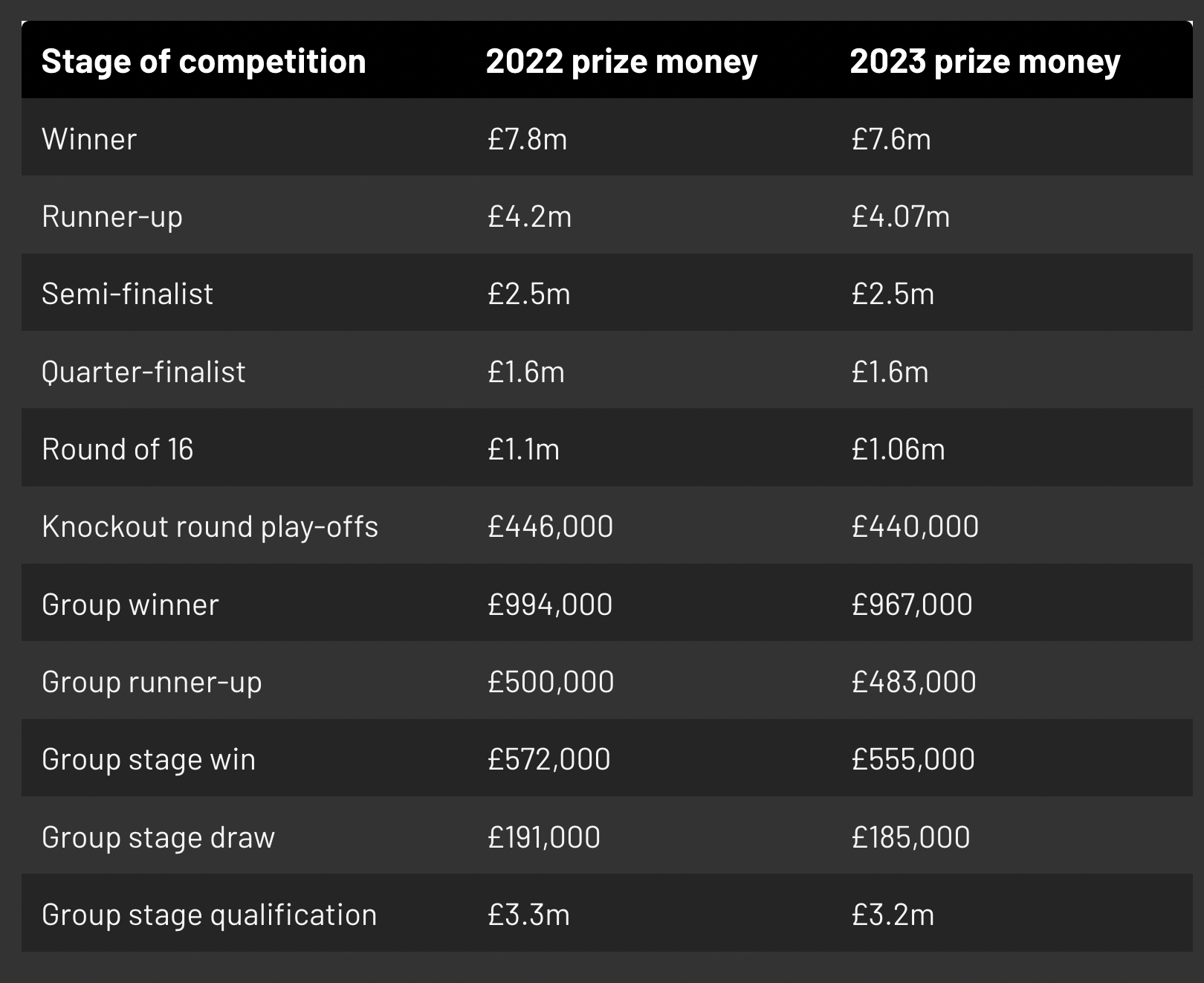Click the £1.06m Round of 16 value
1204x983 pixels.
899,450
